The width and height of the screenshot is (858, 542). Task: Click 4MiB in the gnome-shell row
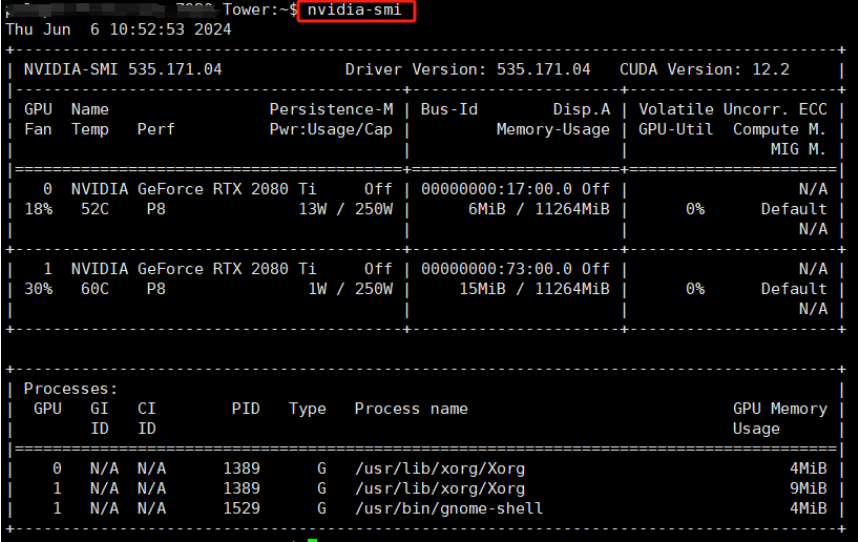(808, 509)
